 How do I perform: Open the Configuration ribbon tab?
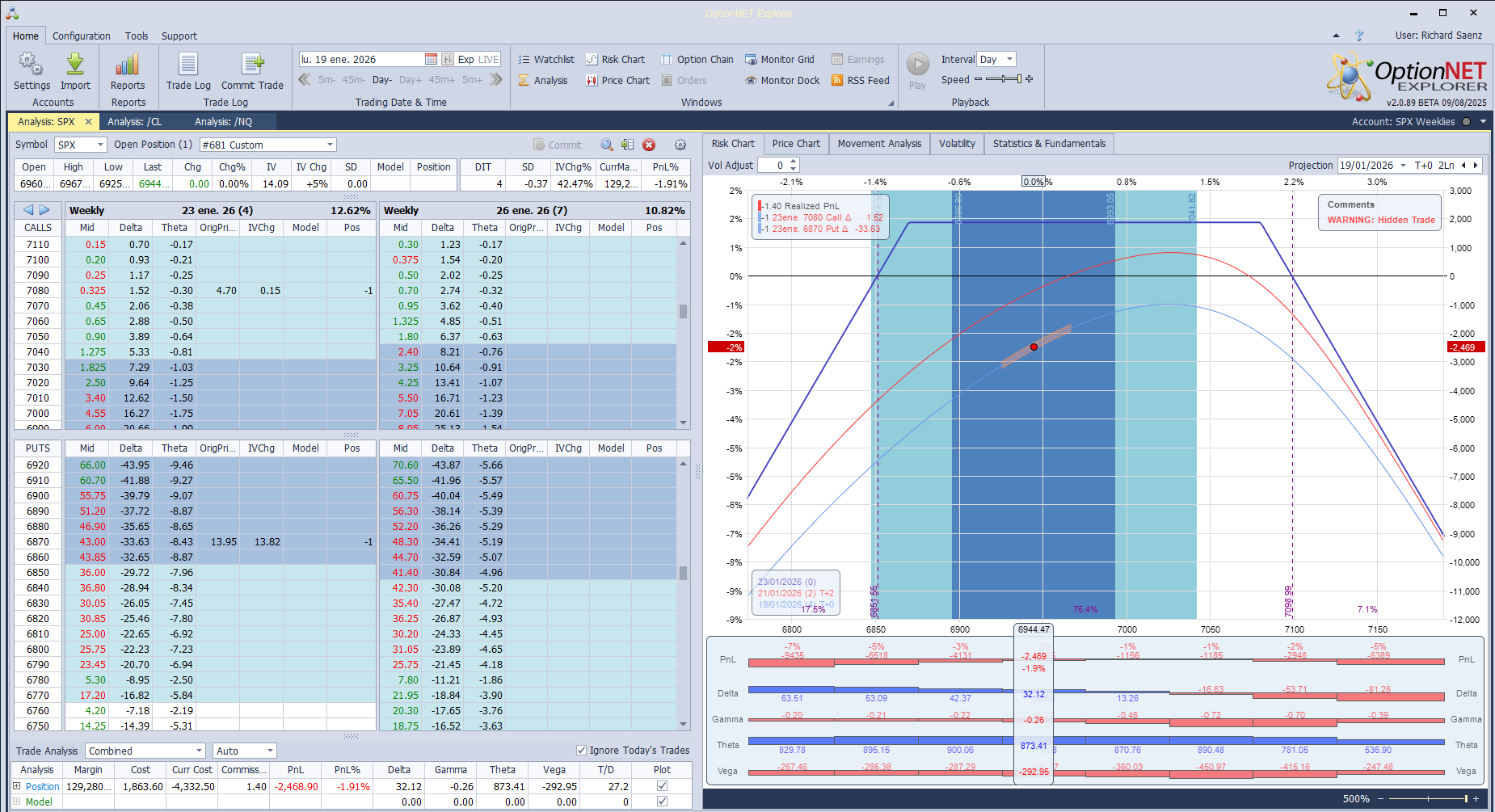[x=82, y=36]
